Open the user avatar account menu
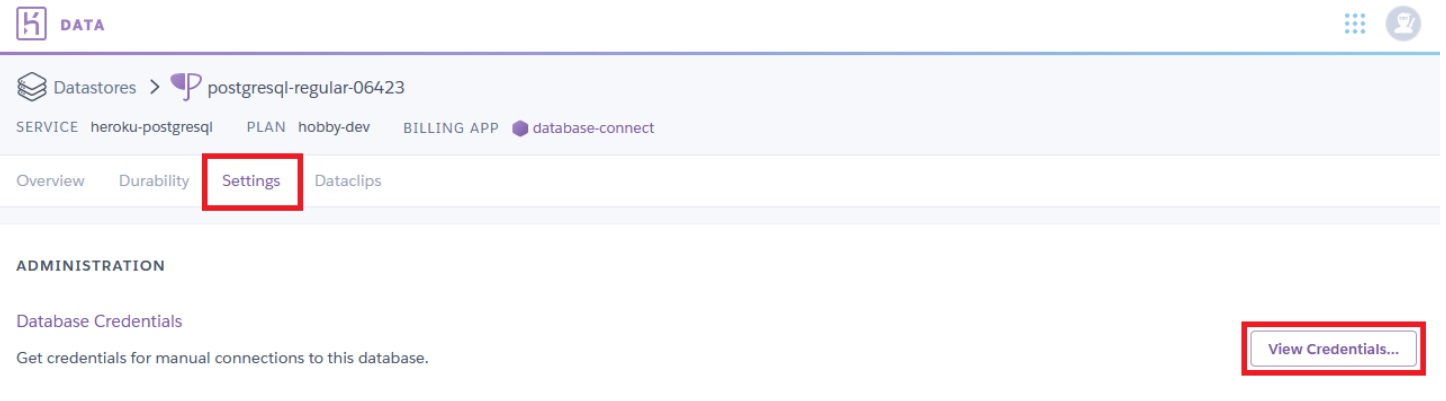1446x401 pixels. pos(1402,24)
